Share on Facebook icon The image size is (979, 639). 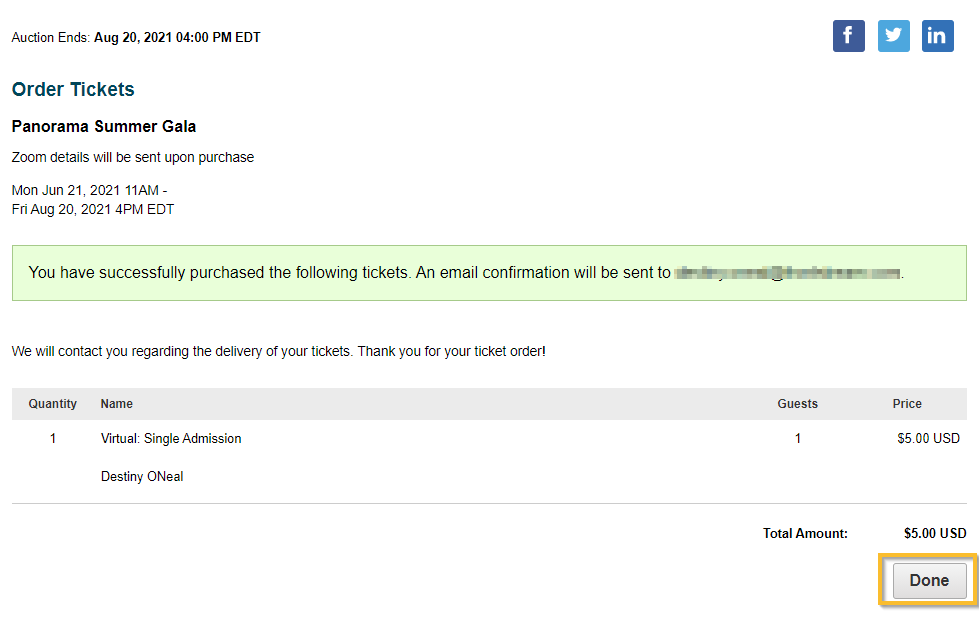(849, 36)
